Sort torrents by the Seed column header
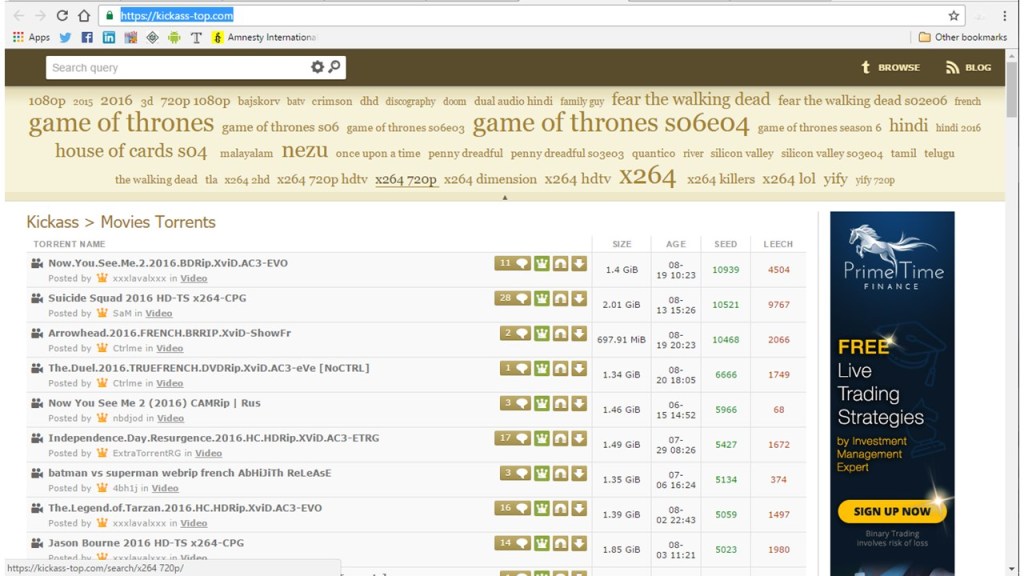The height and width of the screenshot is (576, 1024). coord(725,244)
